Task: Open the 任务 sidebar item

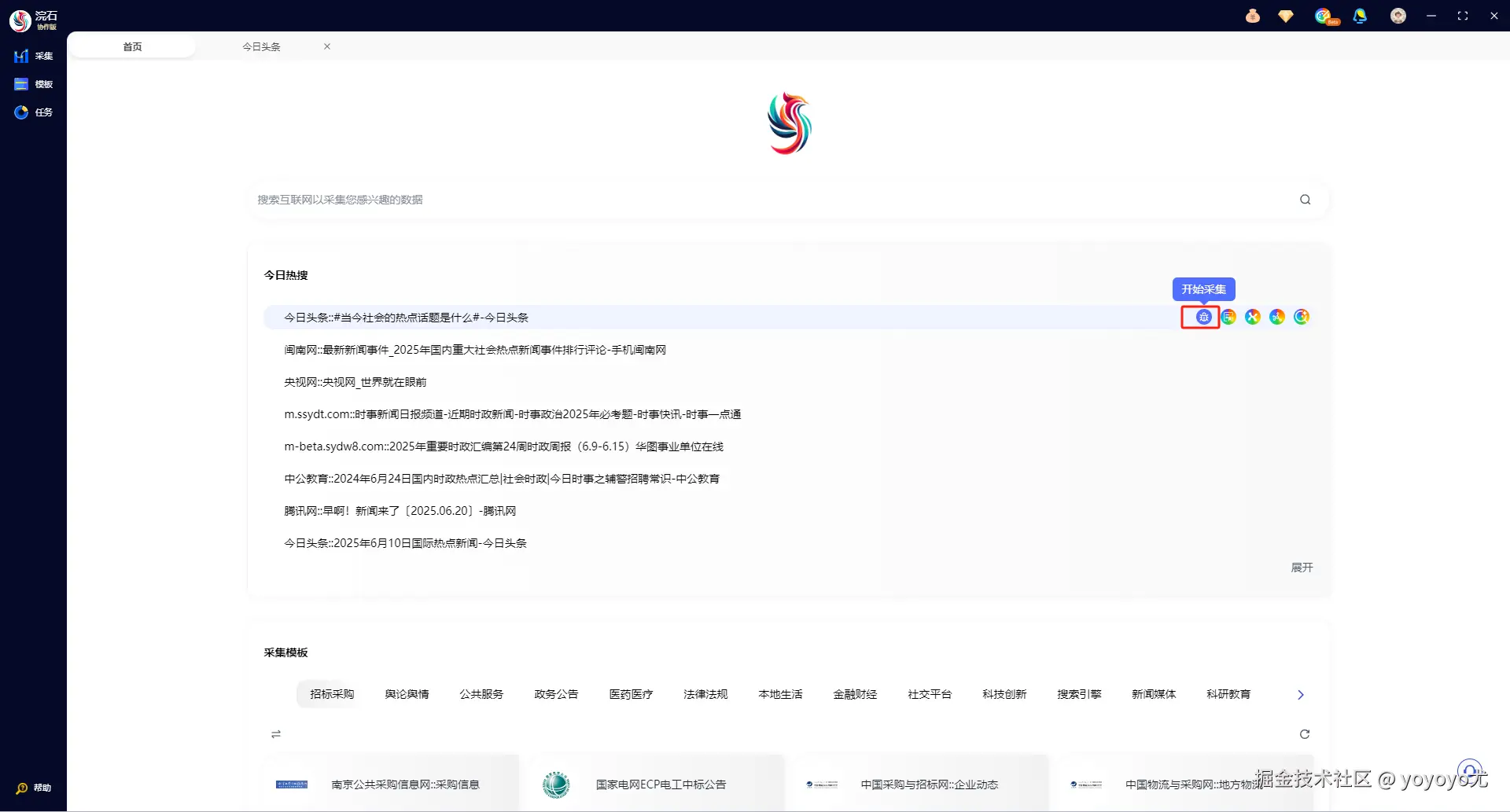Action: click(x=33, y=112)
